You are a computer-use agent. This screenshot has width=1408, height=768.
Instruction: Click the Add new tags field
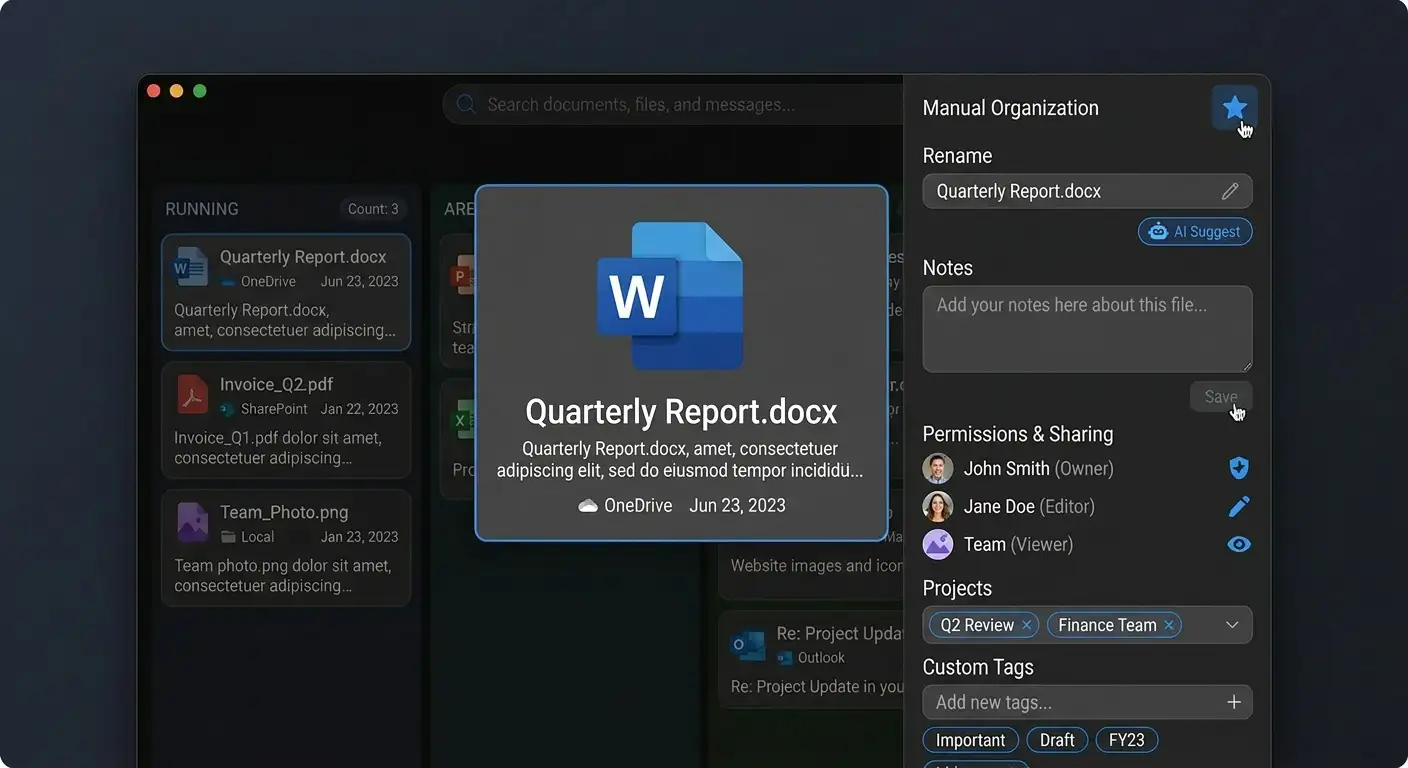pos(1087,702)
